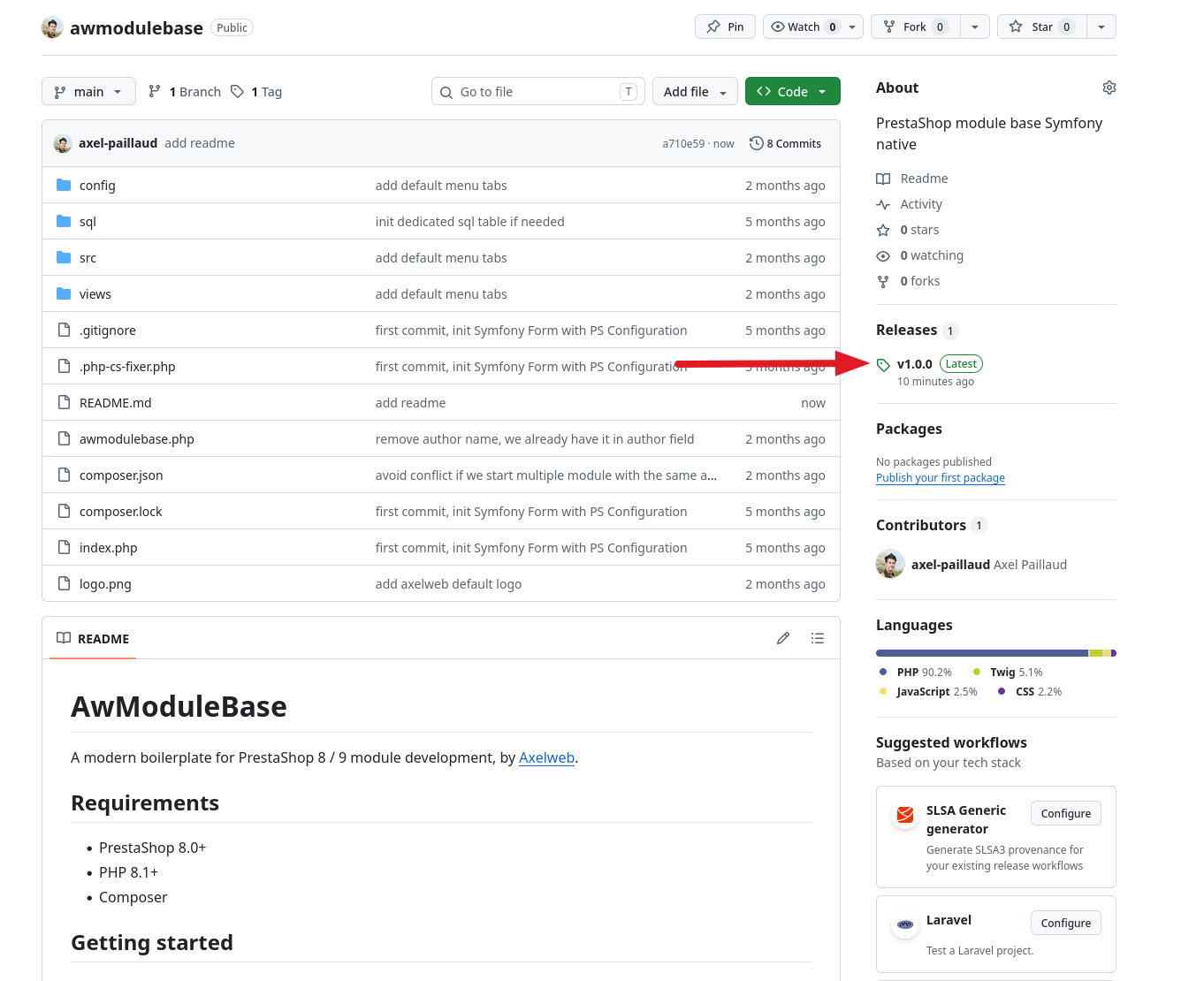Click the composer.json file icon
The image size is (1204, 981).
(x=64, y=475)
